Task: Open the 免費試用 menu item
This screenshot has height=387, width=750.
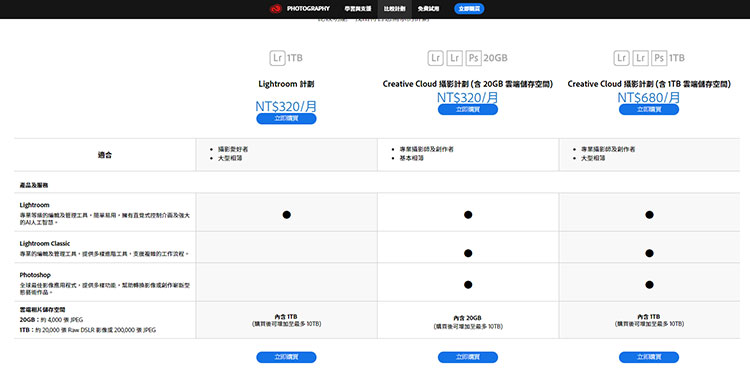Action: click(428, 9)
